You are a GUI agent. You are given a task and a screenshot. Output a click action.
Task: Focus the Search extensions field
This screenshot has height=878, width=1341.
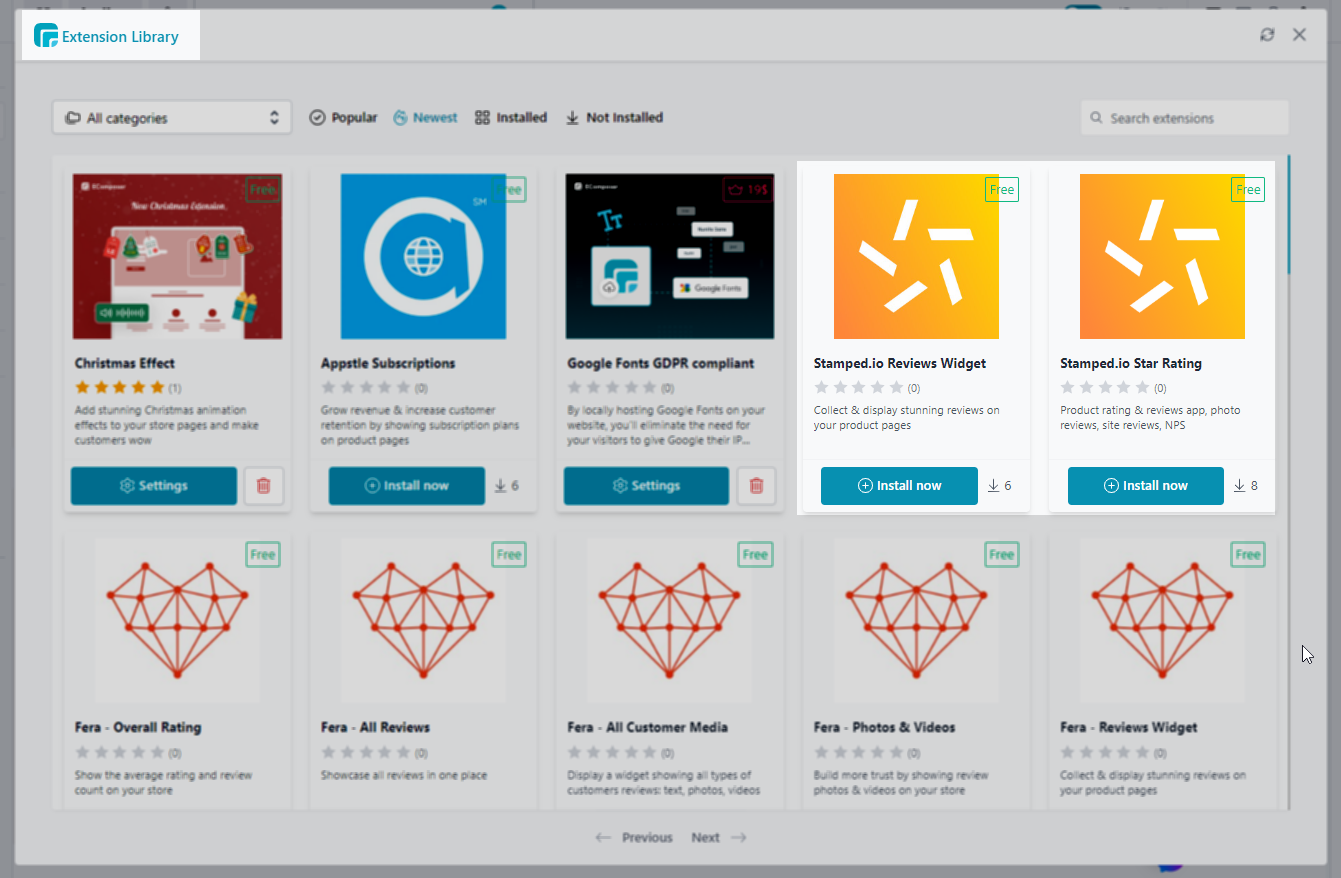[1185, 117]
